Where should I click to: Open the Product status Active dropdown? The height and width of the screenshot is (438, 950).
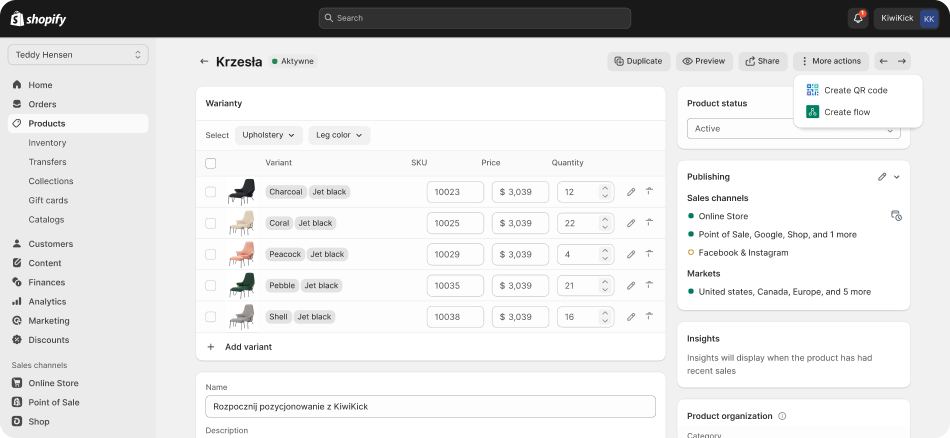pos(794,128)
